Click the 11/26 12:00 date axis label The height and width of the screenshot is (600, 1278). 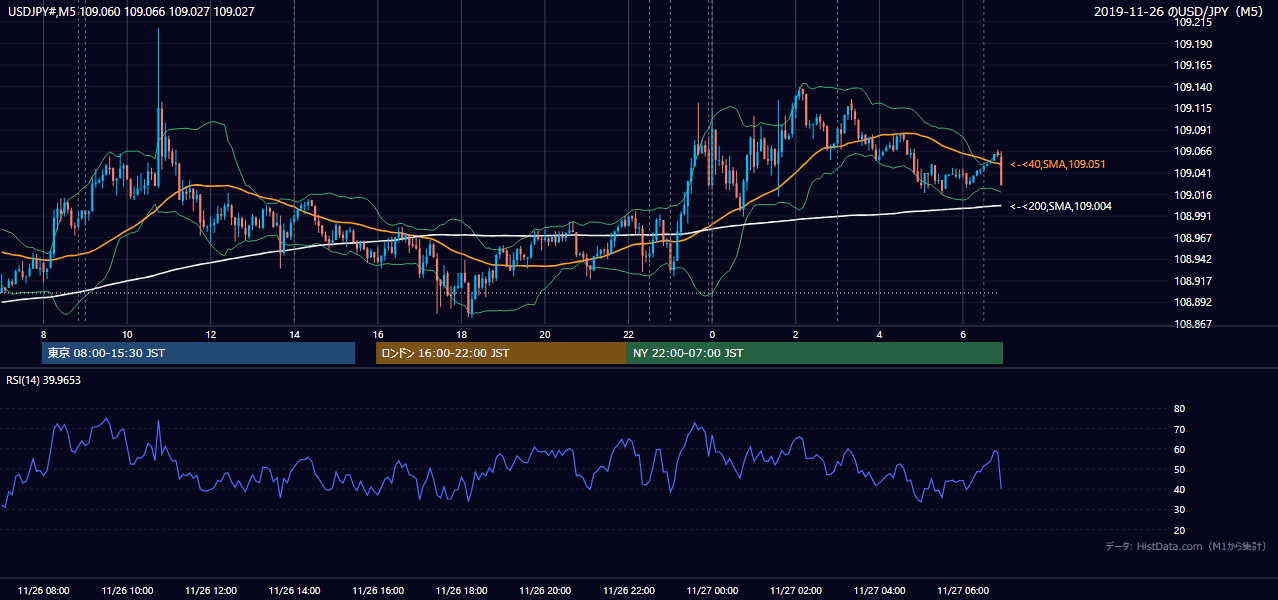(x=211, y=591)
